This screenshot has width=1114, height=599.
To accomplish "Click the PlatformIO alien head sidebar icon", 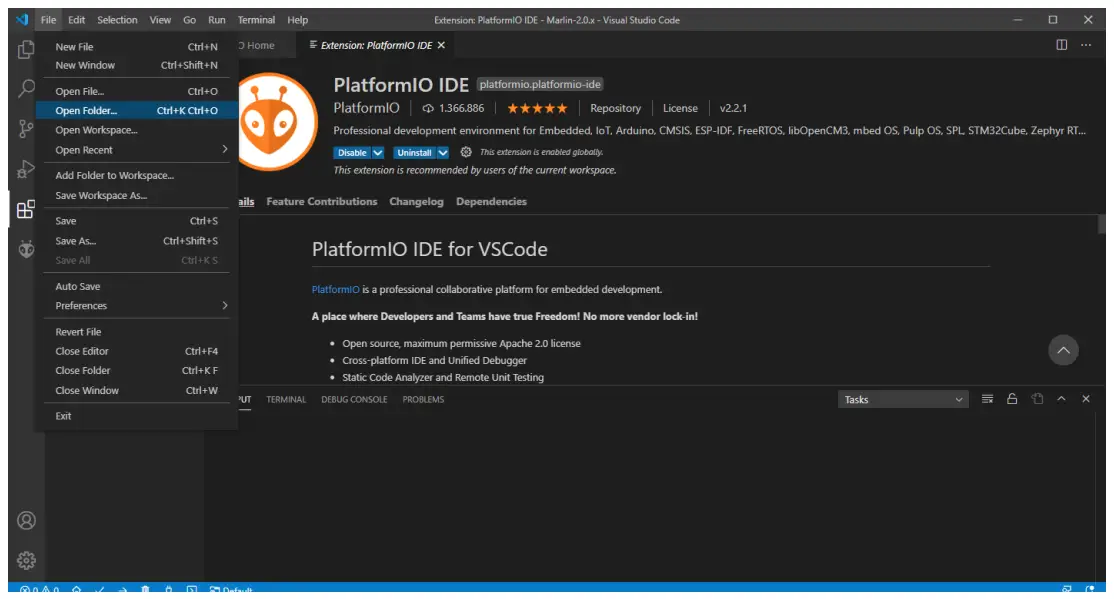I will 26,250.
